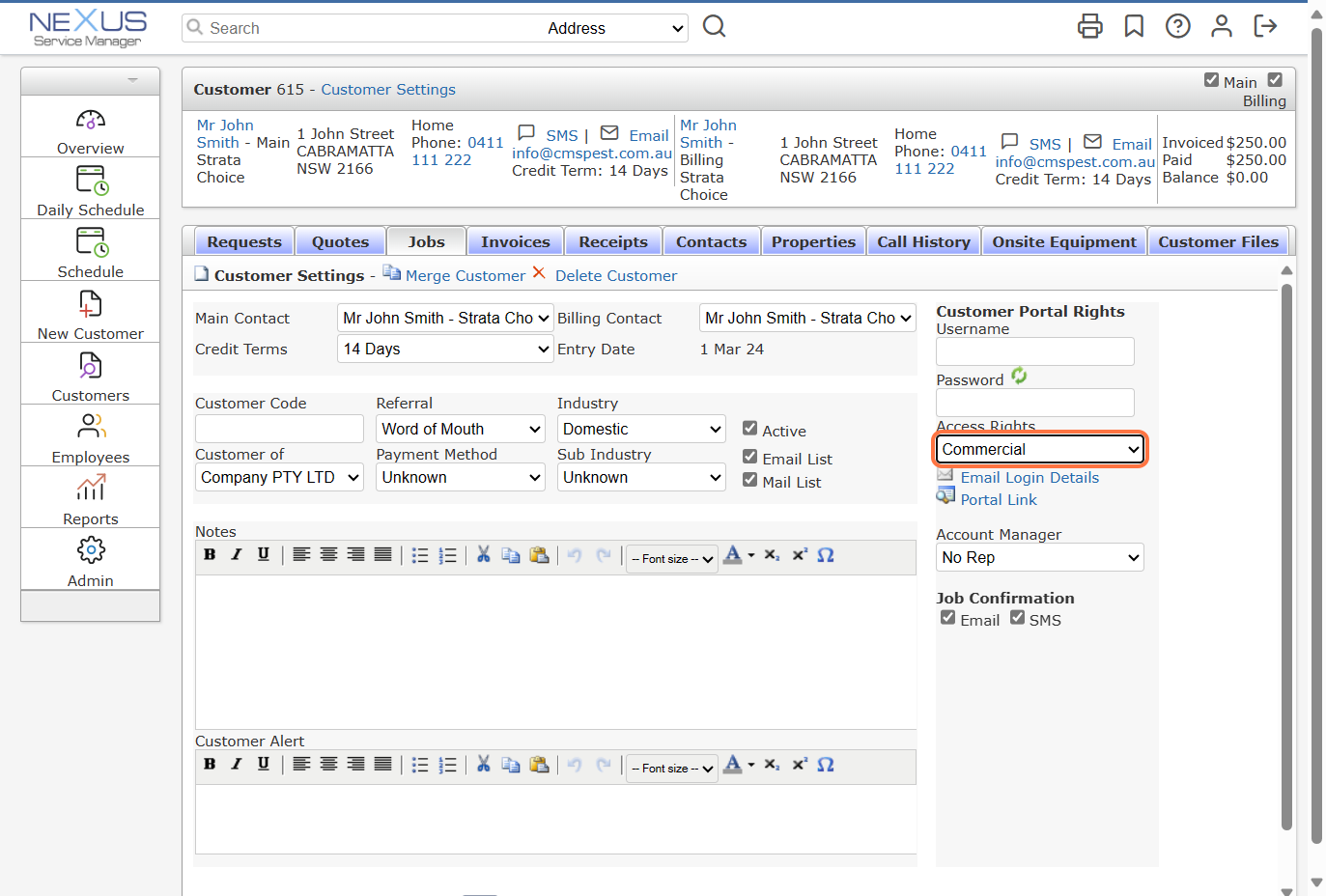This screenshot has width=1326, height=896.
Task: Toggle the Main checkbox in customer header
Action: [1211, 79]
